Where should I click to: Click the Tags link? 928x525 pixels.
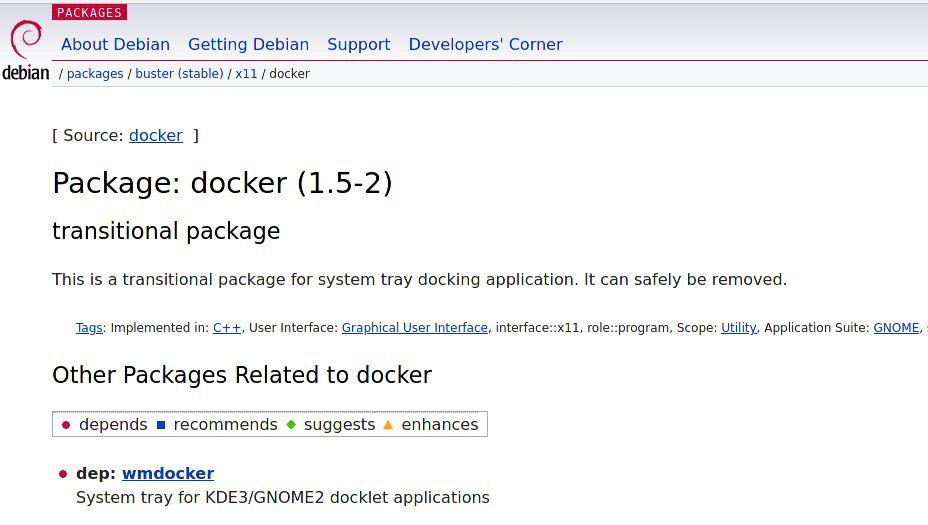click(89, 328)
